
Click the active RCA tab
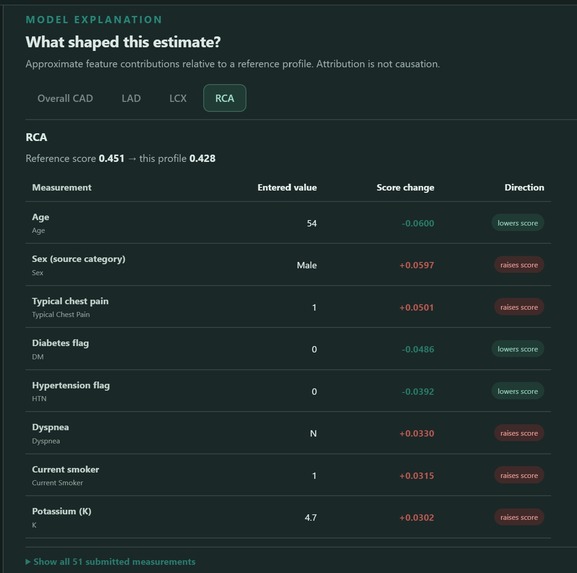click(x=224, y=98)
